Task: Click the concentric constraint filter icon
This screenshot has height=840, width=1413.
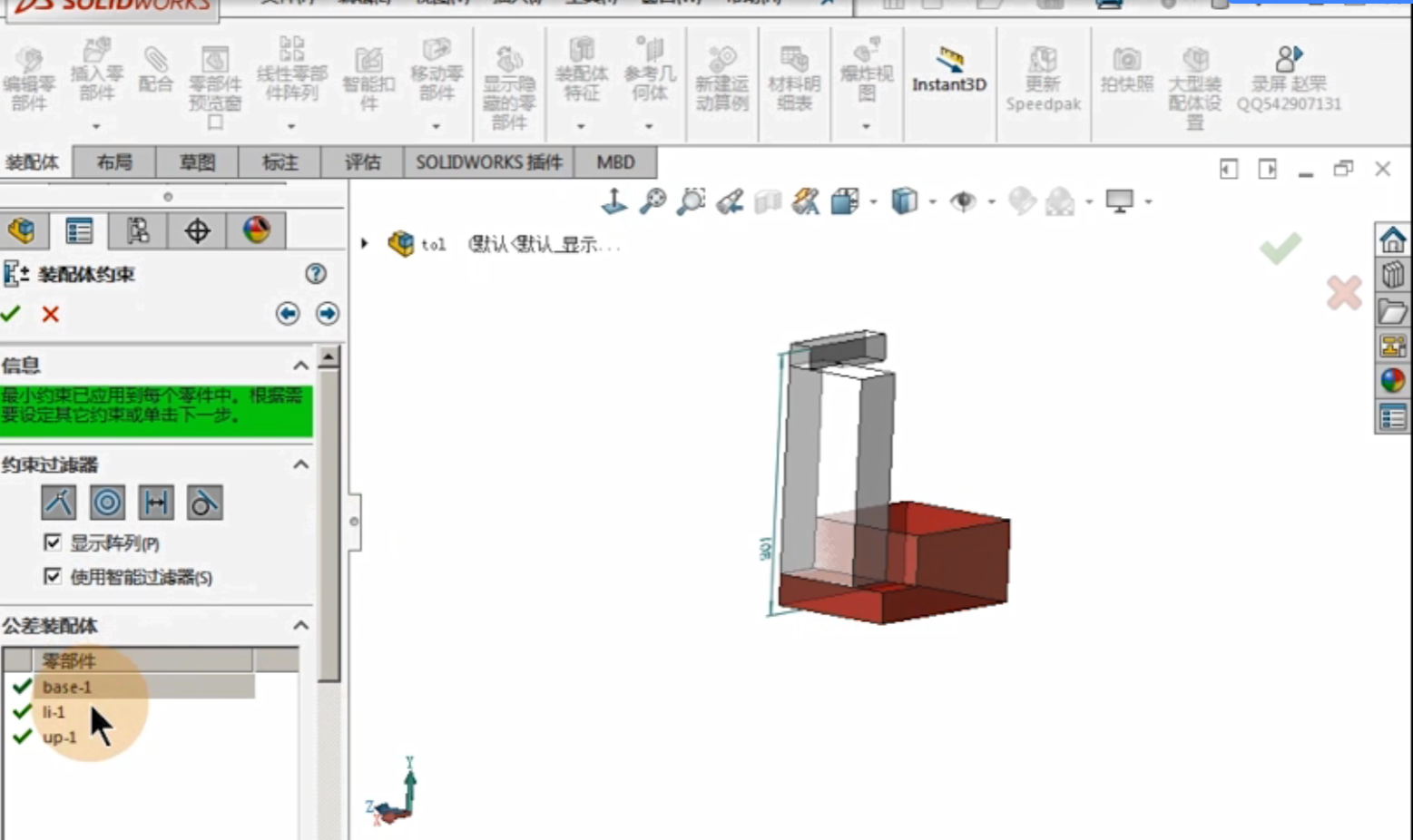Action: coord(106,503)
